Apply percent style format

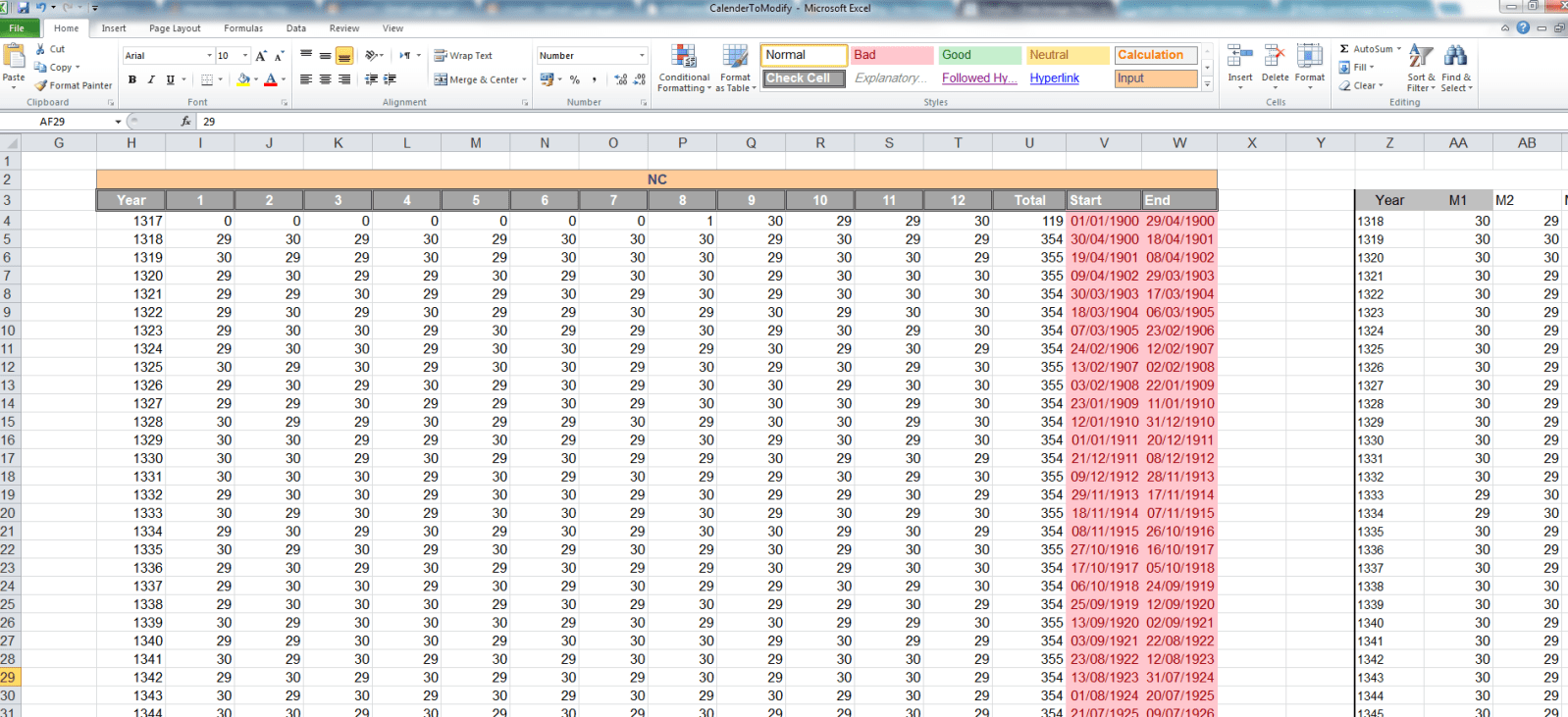(x=575, y=79)
